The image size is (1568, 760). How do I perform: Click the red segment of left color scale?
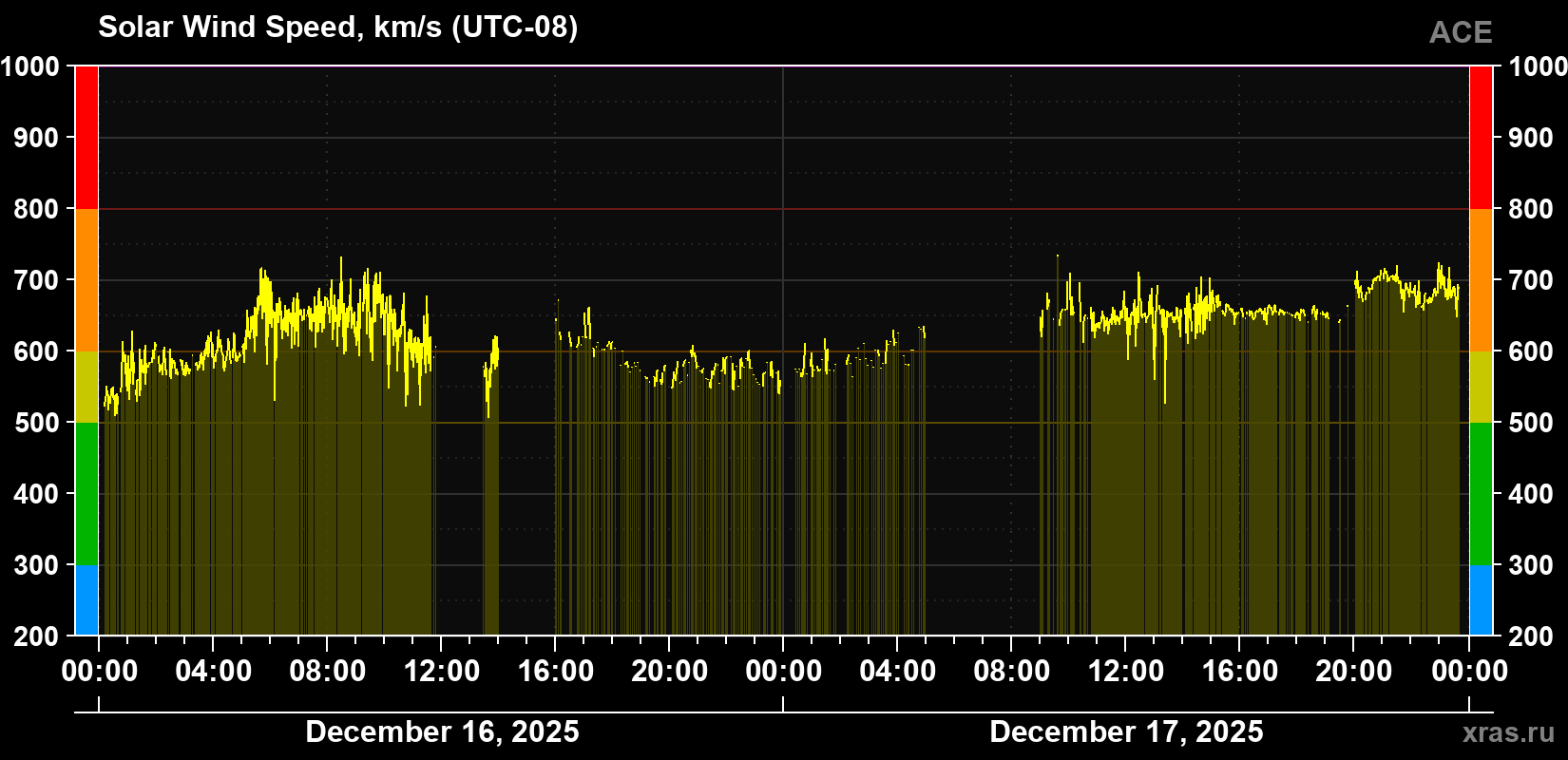[86, 138]
